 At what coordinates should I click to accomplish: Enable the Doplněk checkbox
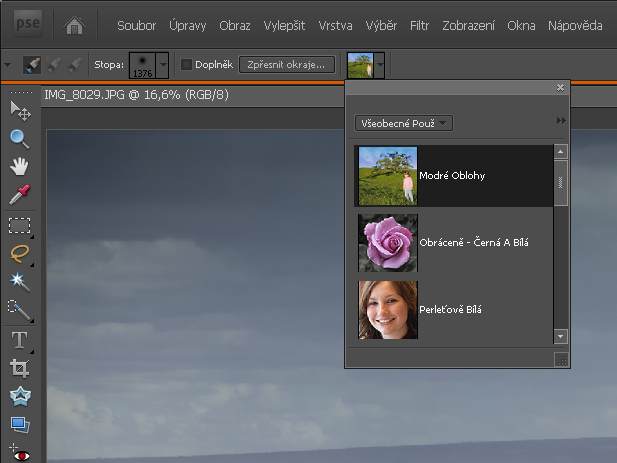pyautogui.click(x=186, y=65)
